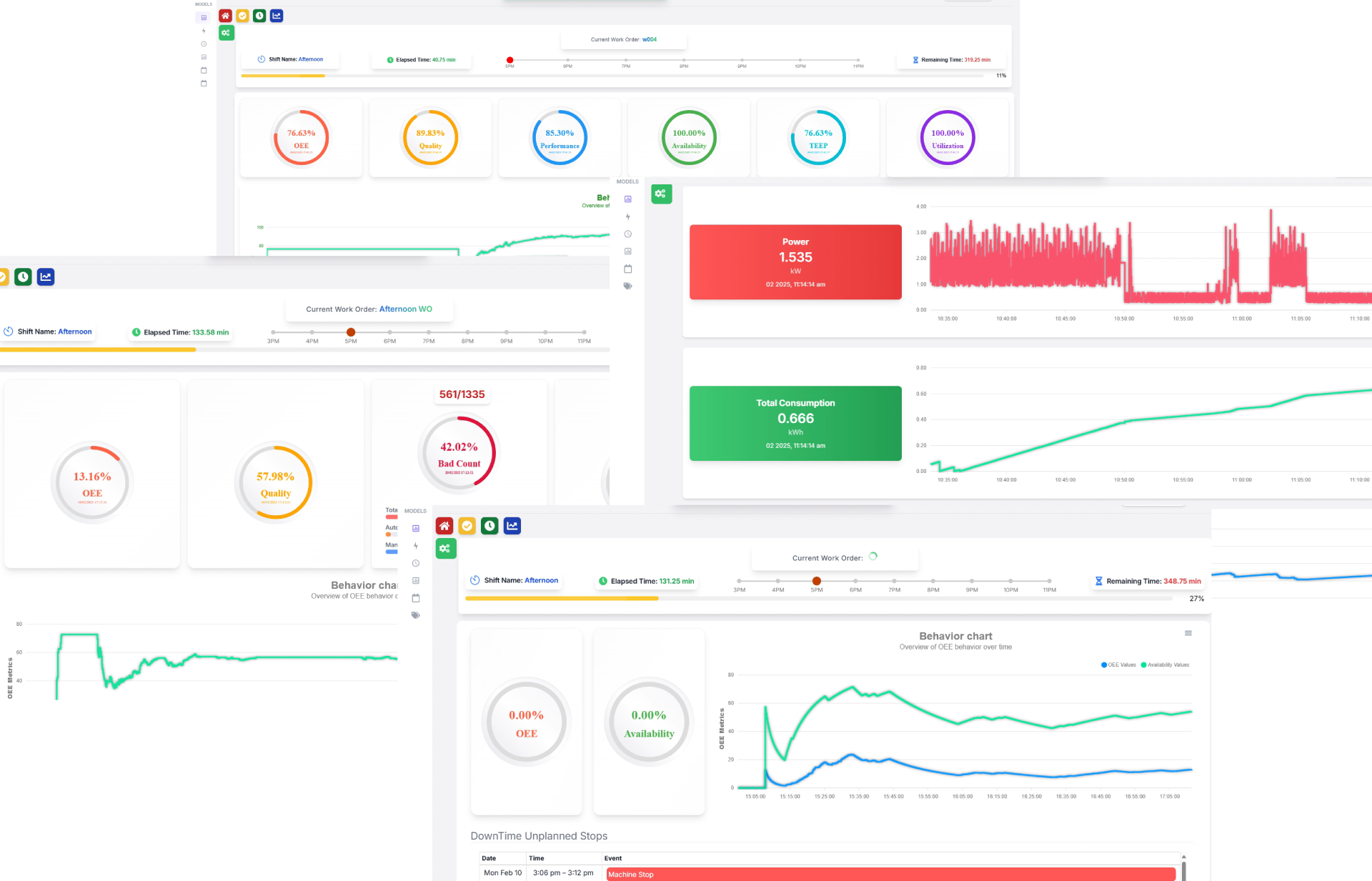Screen dimensions: 1372x881
Task: Click the 42.02% Bad Count gauge
Action: tap(459, 454)
